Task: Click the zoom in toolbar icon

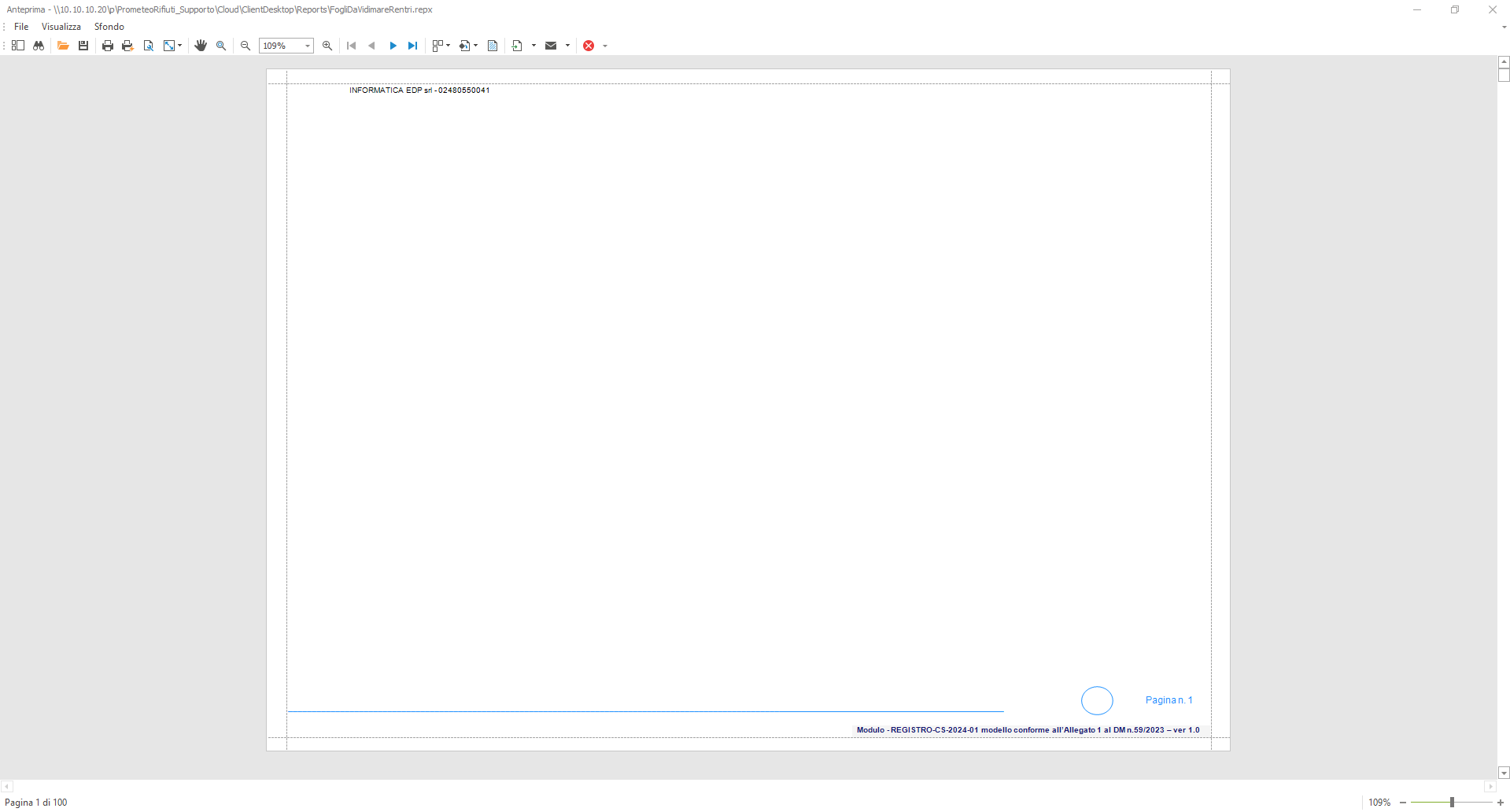Action: click(327, 46)
